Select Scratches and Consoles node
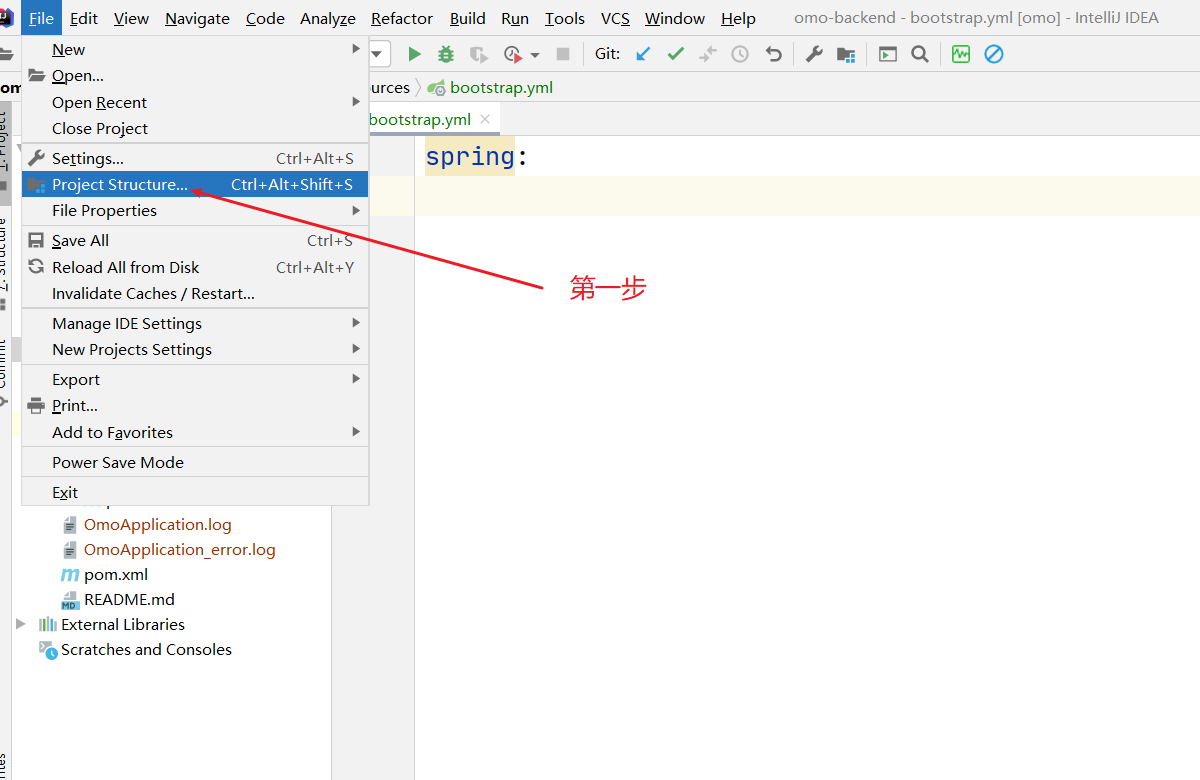This screenshot has width=1200, height=780. coord(146,649)
